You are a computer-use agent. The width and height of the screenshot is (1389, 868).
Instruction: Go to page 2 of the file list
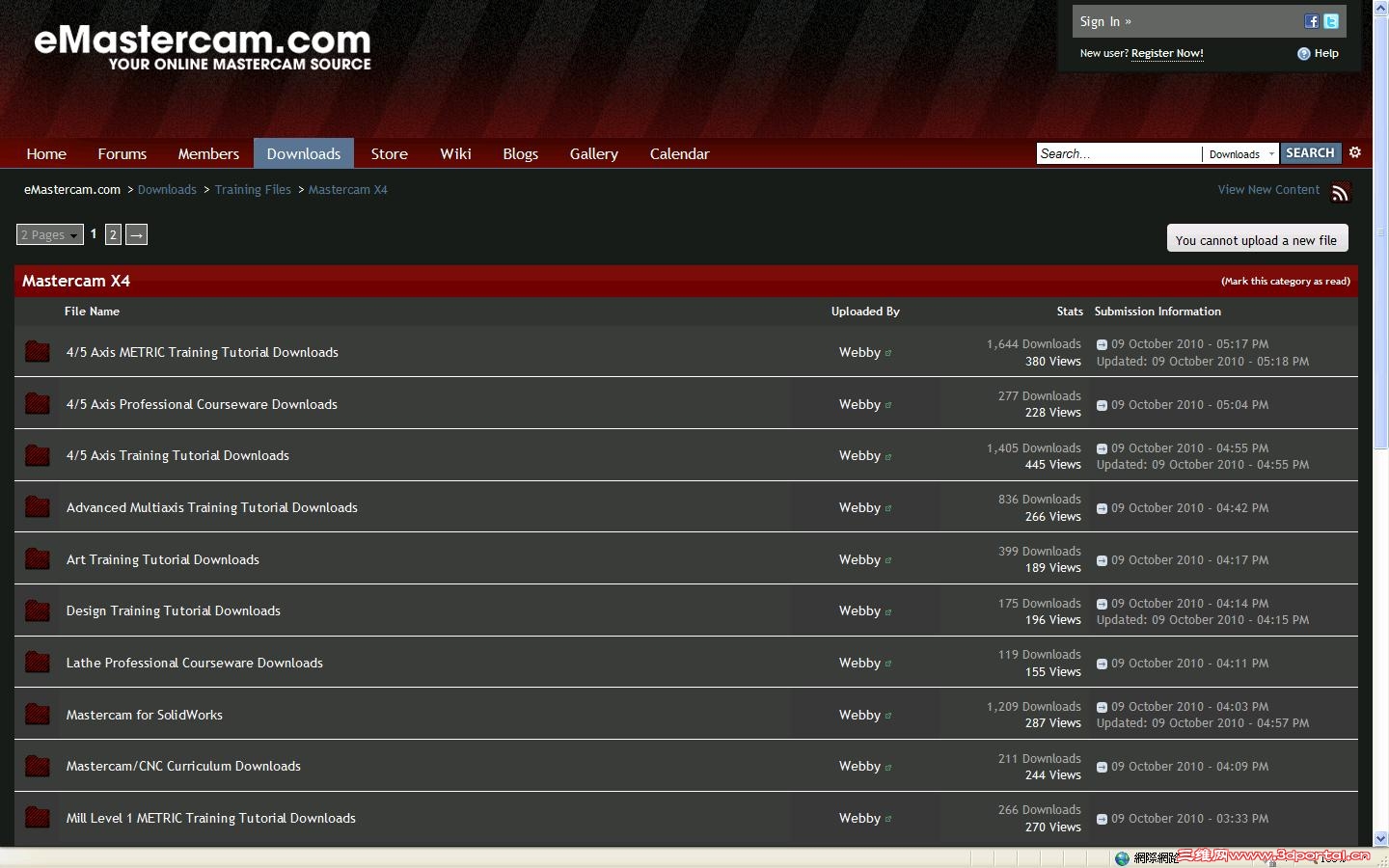113,234
